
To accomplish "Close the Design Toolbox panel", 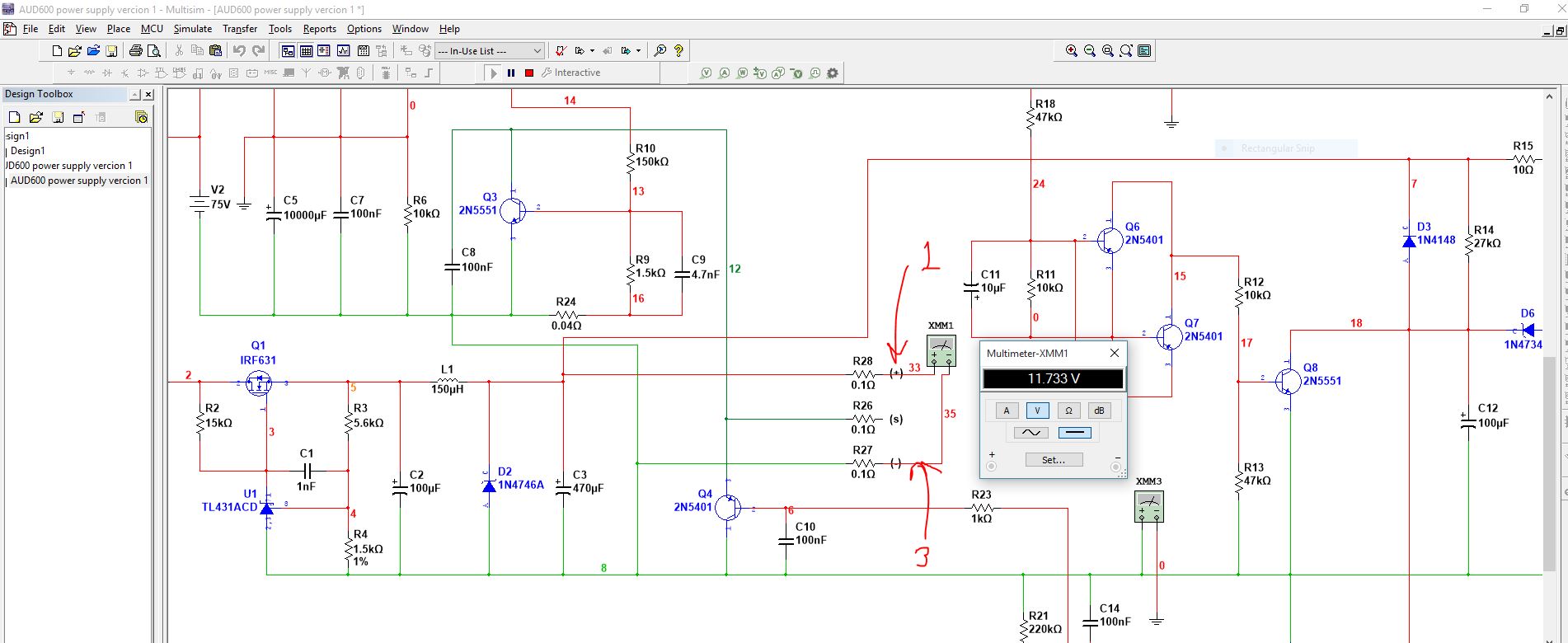I will point(148,95).
